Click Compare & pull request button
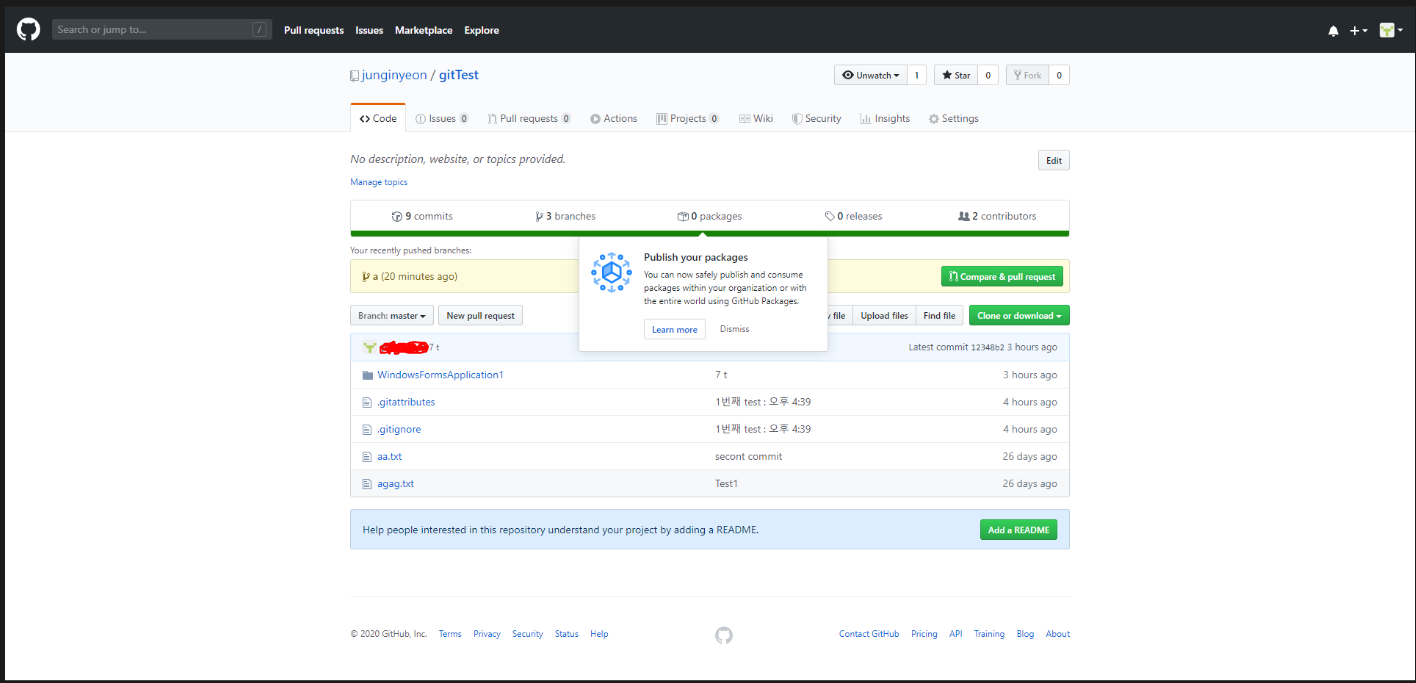Image resolution: width=1416 pixels, height=683 pixels. click(x=1002, y=277)
